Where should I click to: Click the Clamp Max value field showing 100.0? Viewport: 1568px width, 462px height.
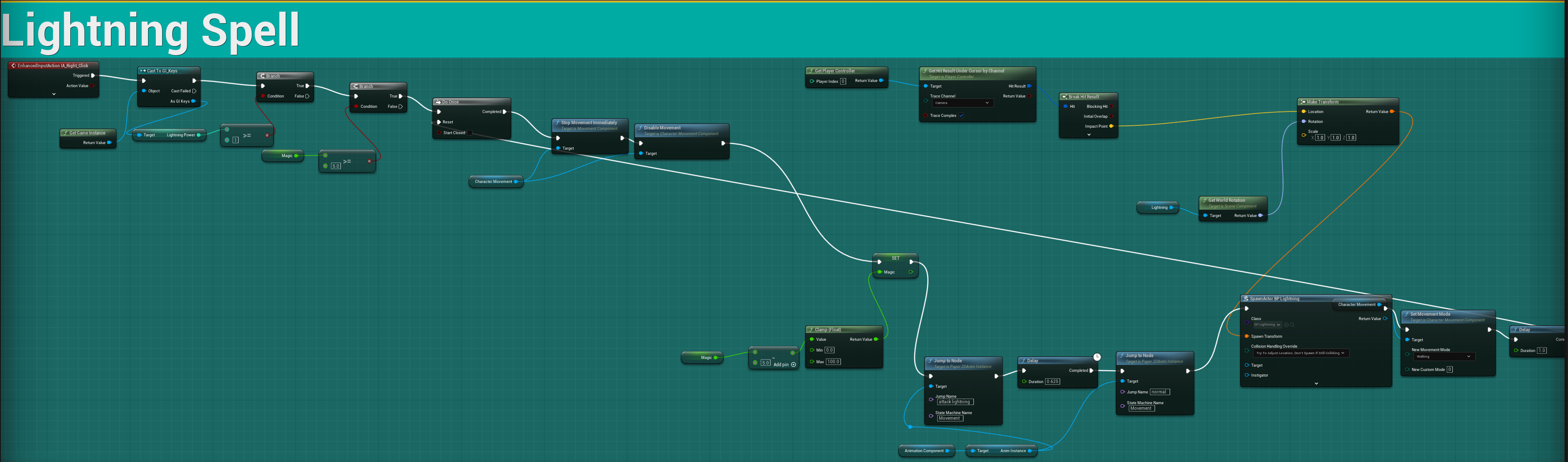click(x=833, y=361)
